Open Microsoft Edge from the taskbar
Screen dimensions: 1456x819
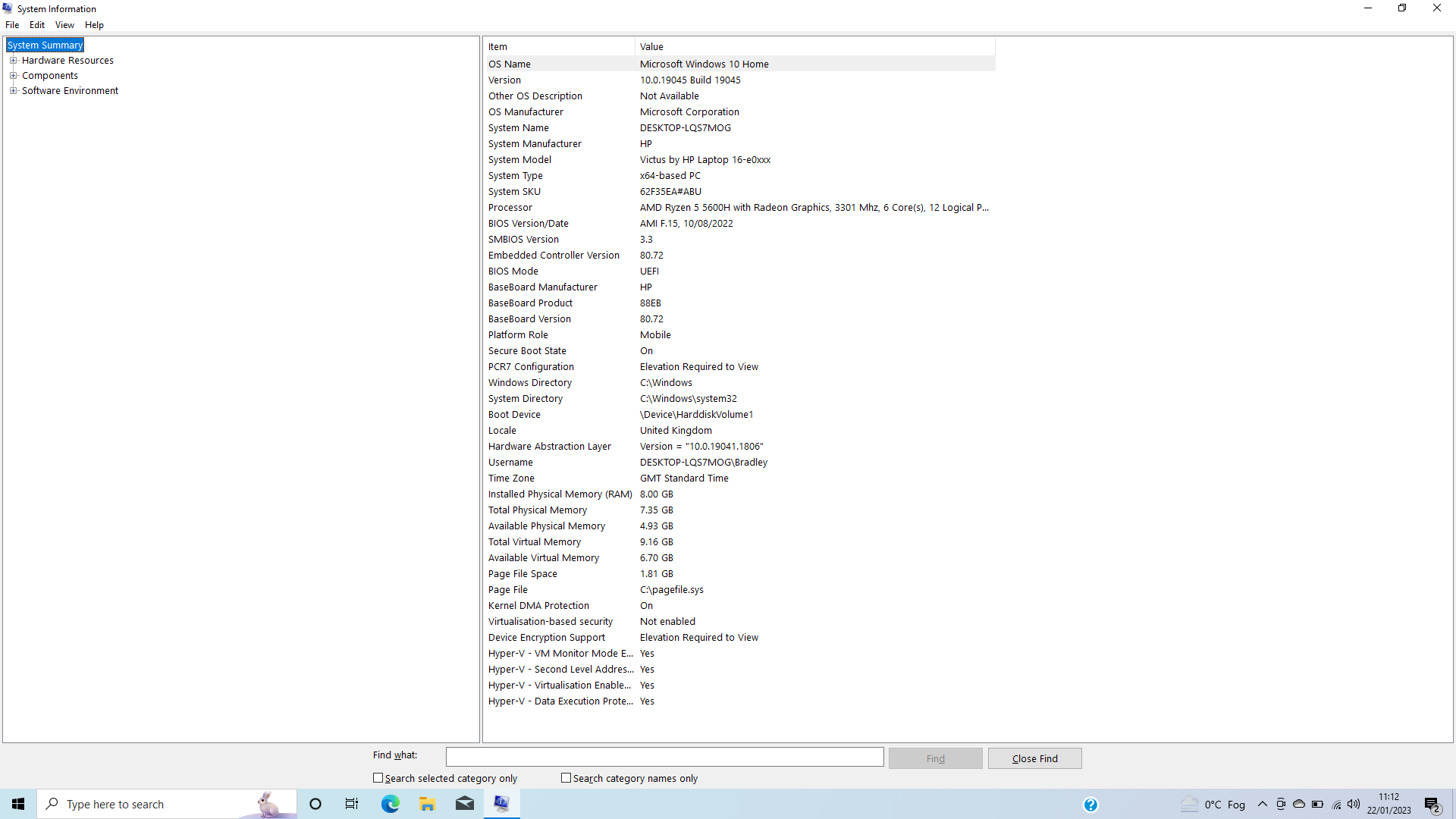(390, 804)
